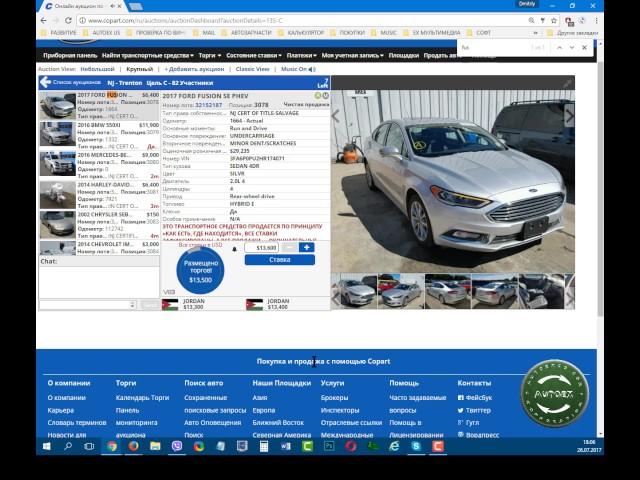
Task: Expand Найти транспортные средства dropdown
Action: click(x=147, y=56)
